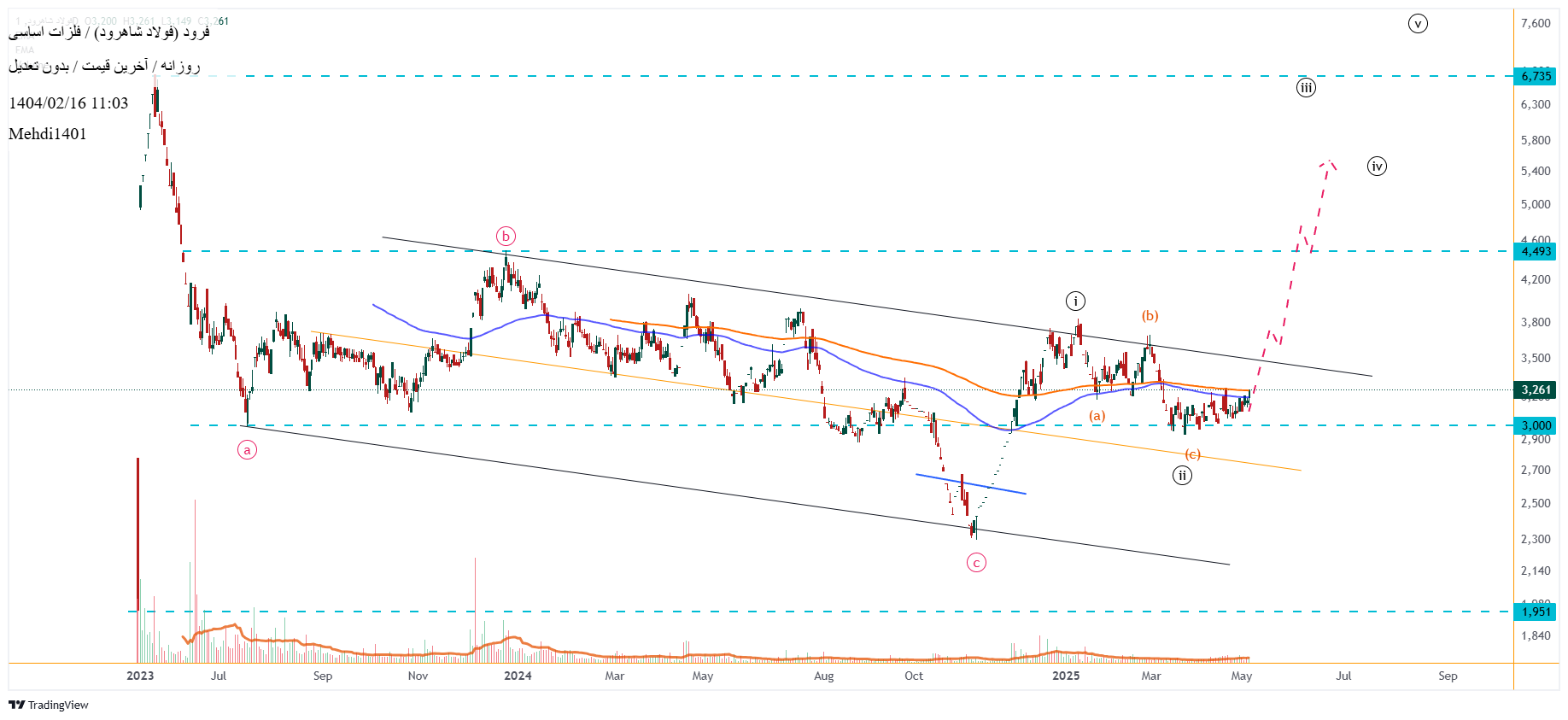Select the pink circled c wave label
1568x720 pixels.
pos(976,562)
